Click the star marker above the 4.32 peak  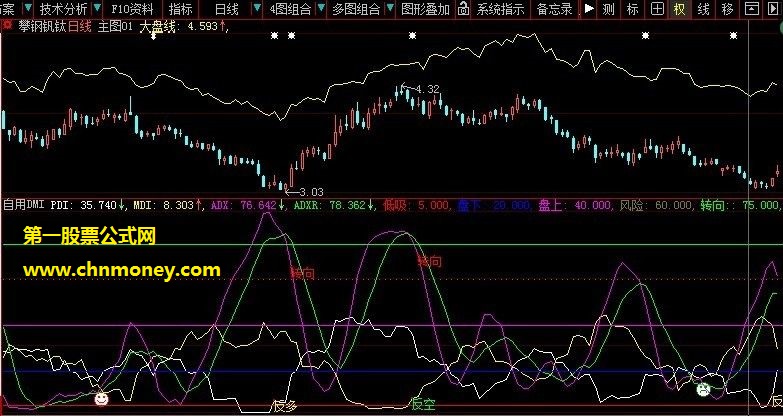click(412, 35)
